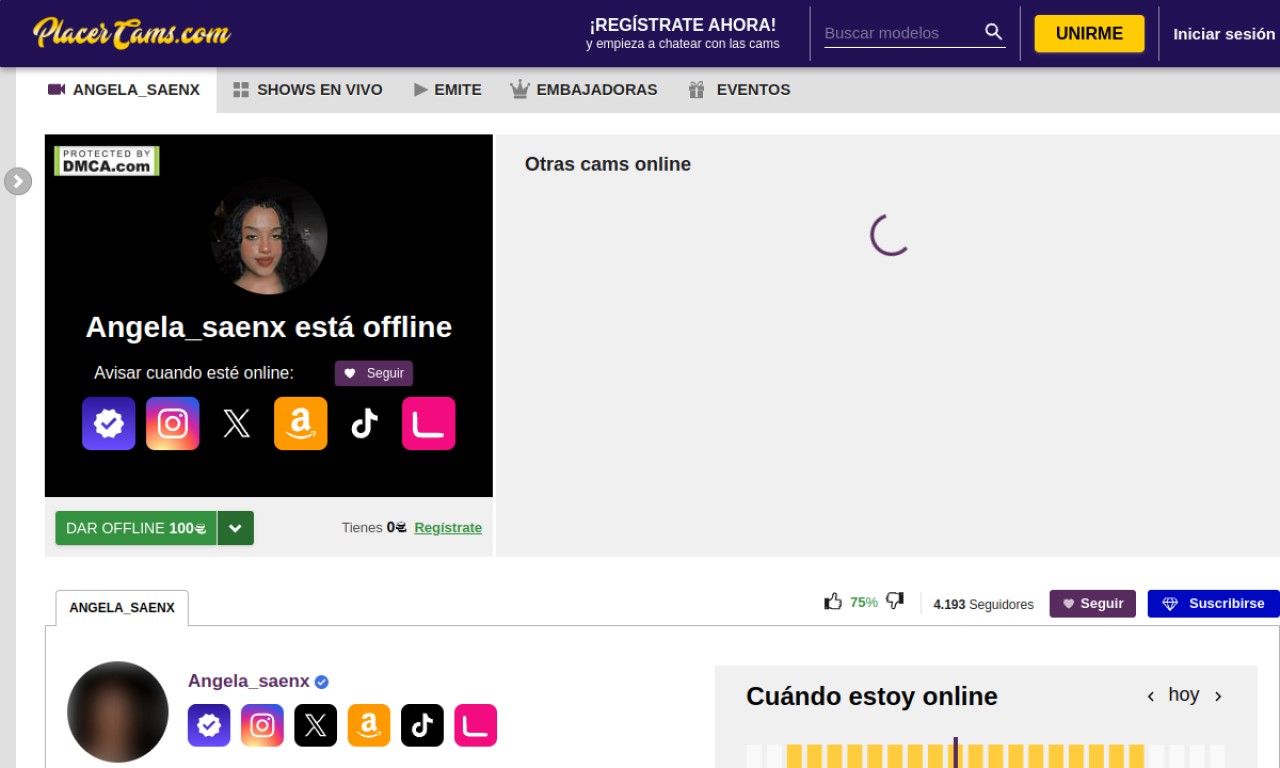Click blurred profile avatar thumbnail

coord(118,712)
